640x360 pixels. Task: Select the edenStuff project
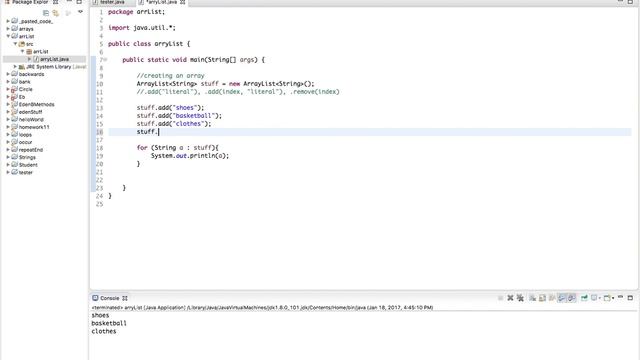click(30, 112)
